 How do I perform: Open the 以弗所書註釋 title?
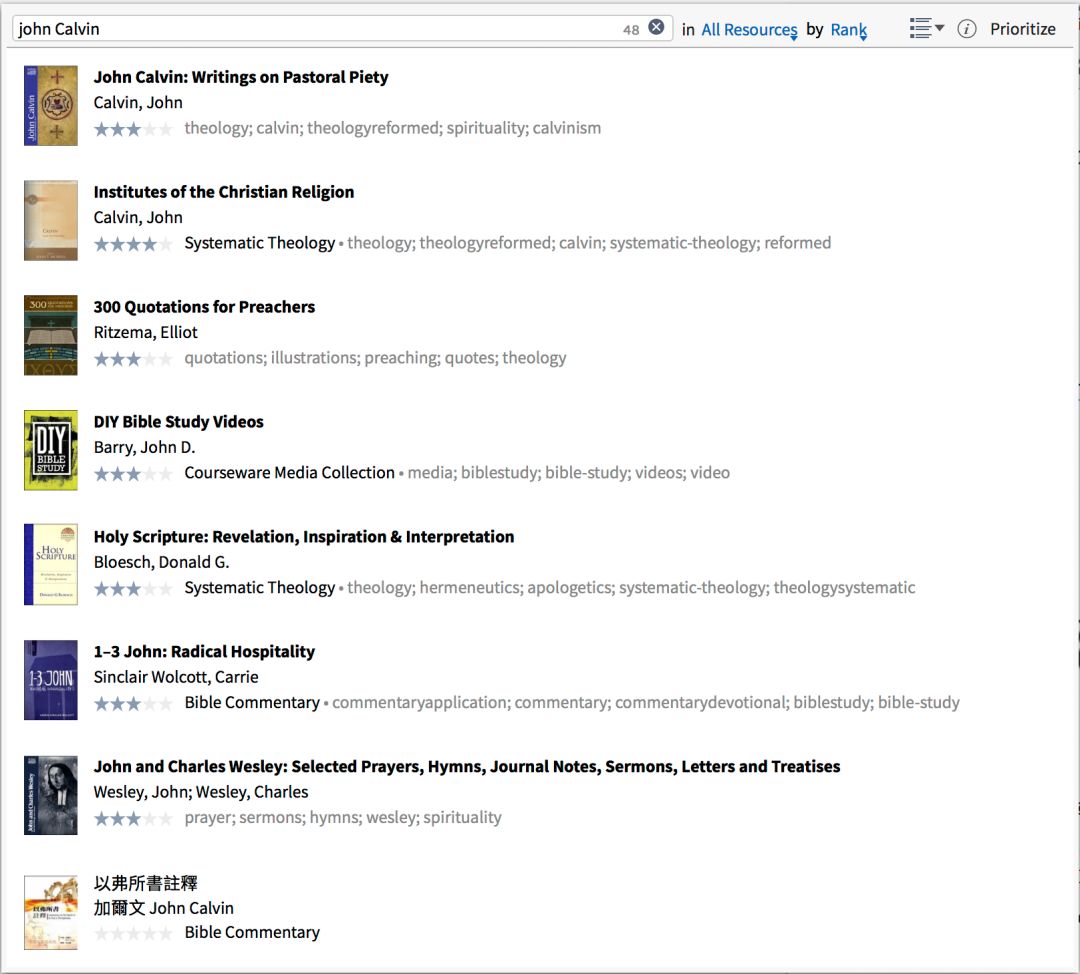(x=145, y=882)
